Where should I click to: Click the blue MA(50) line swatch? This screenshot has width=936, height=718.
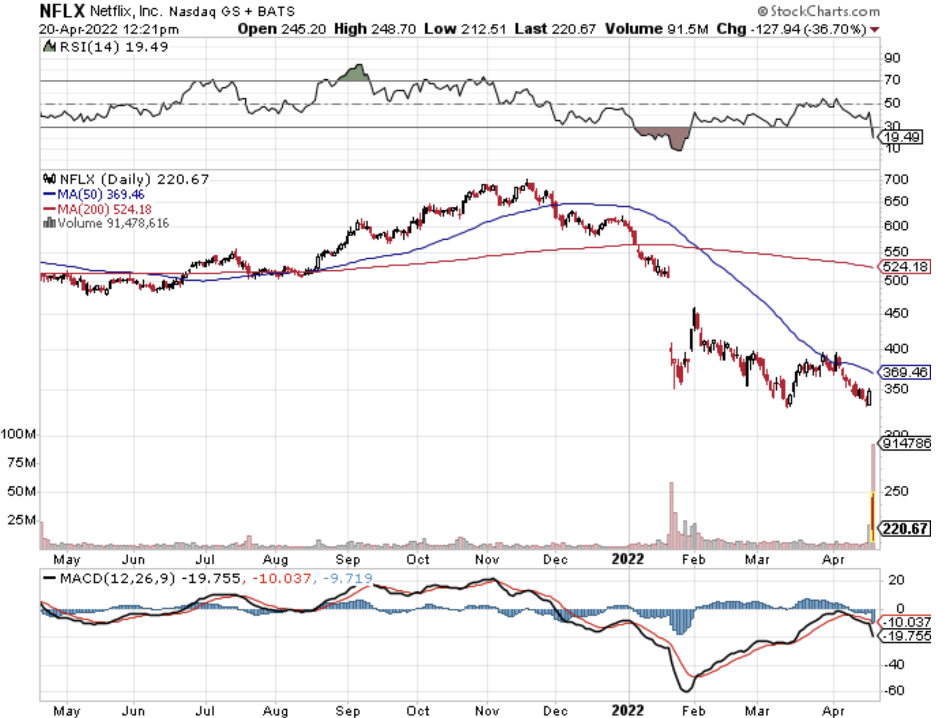pos(46,194)
